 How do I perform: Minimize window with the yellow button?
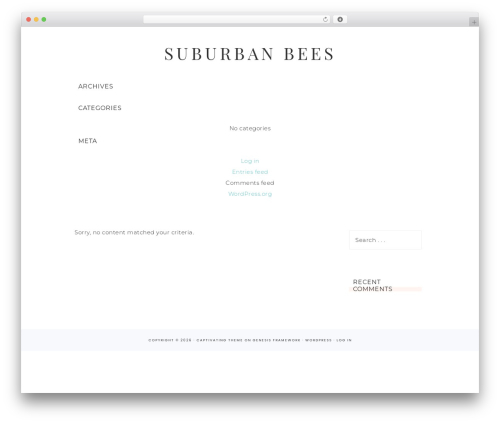click(36, 20)
